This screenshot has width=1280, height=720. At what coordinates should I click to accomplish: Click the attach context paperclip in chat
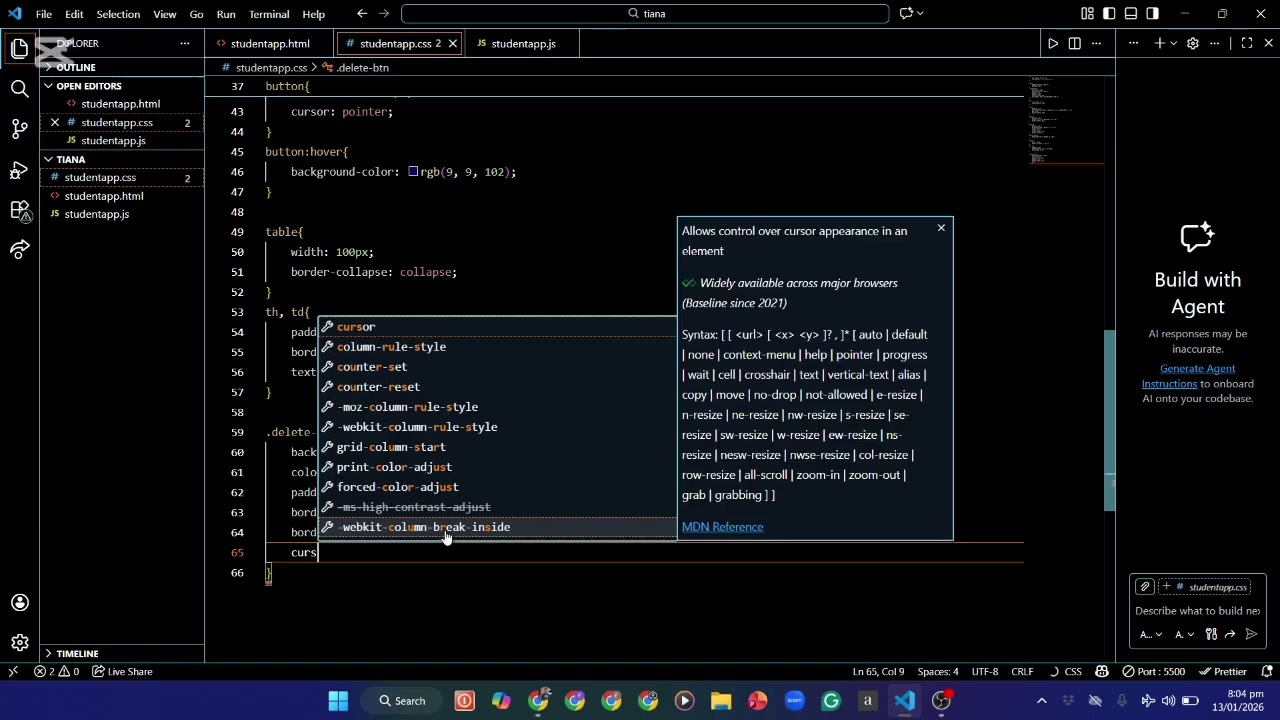click(1145, 587)
